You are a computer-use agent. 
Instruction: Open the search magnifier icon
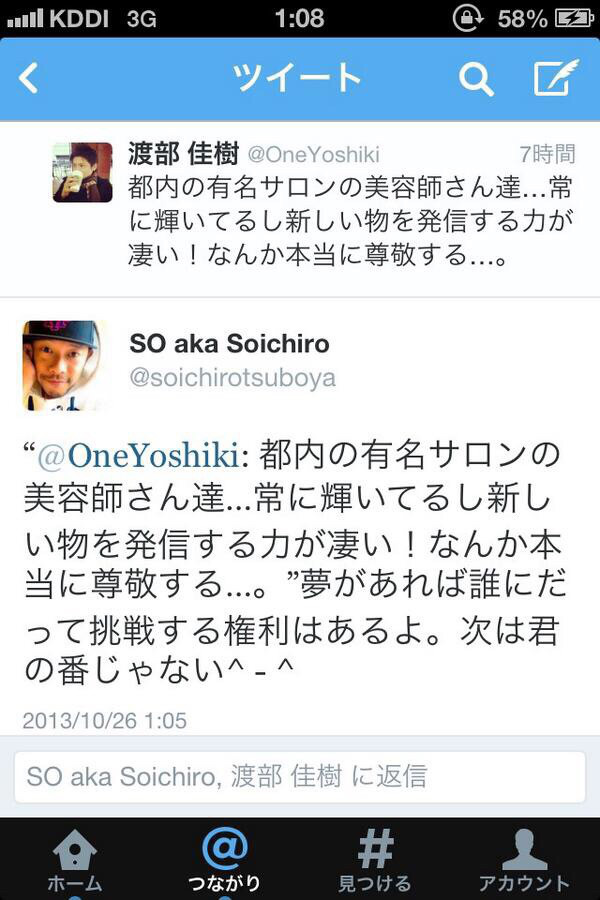coord(476,79)
